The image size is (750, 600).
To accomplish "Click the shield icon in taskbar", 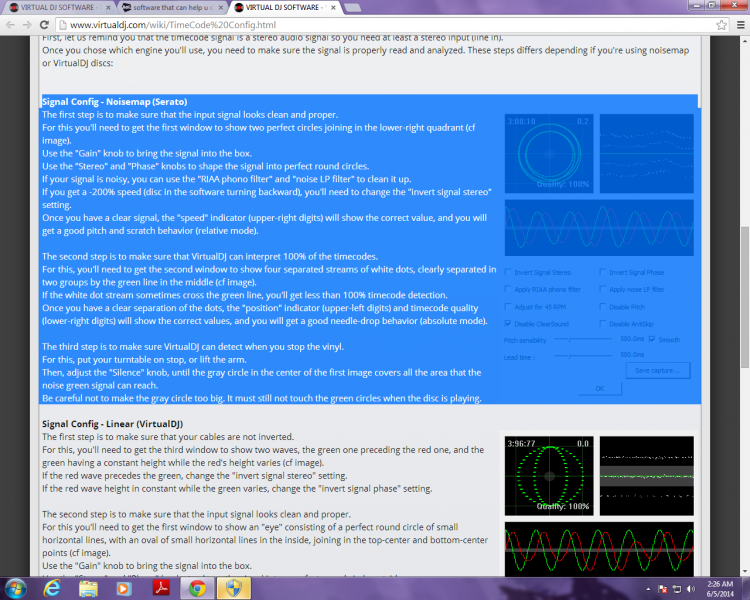I will click(x=234, y=589).
